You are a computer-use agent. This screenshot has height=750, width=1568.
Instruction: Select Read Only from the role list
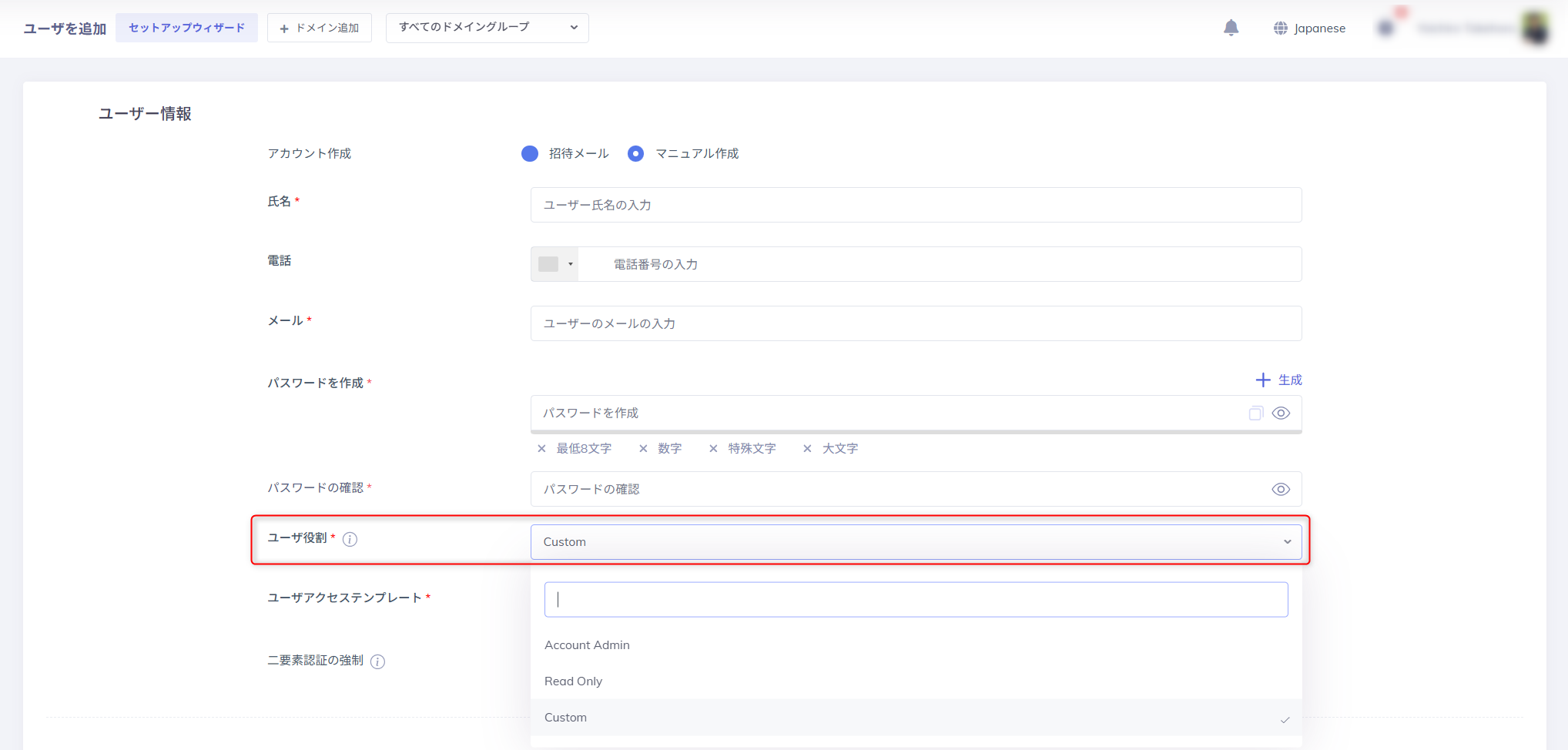[x=574, y=681]
